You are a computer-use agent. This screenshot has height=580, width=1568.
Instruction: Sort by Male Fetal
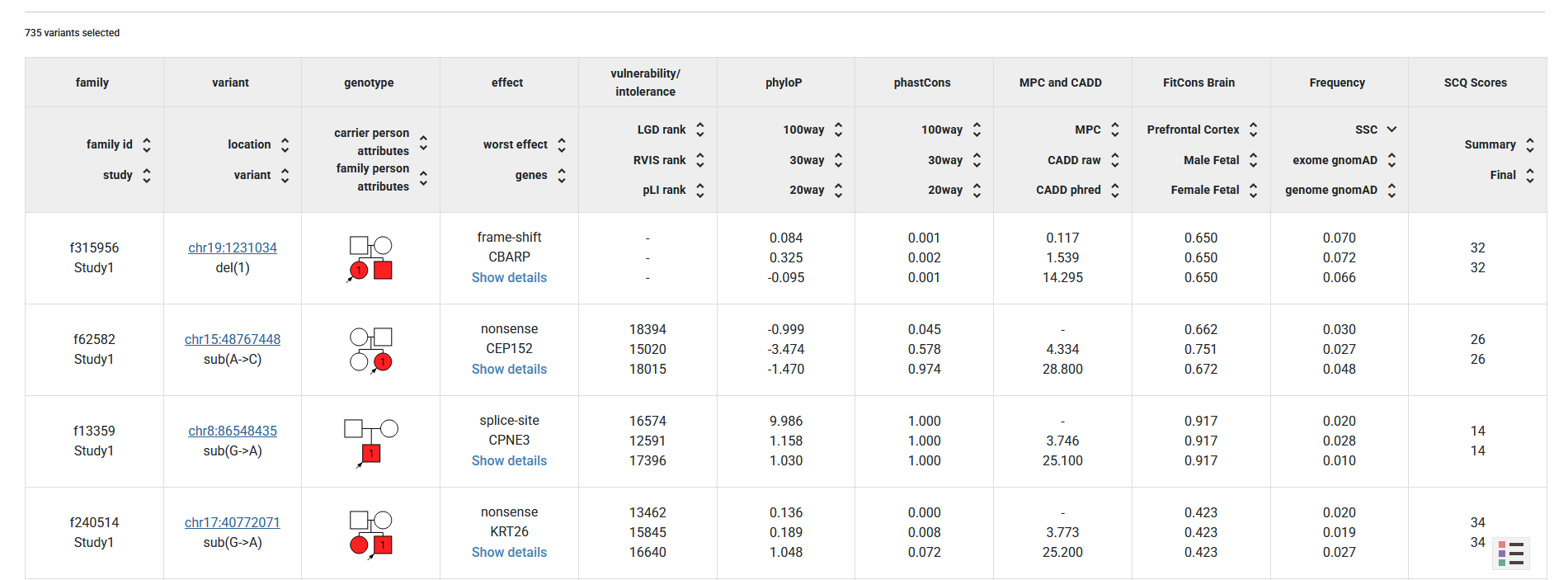[1254, 160]
